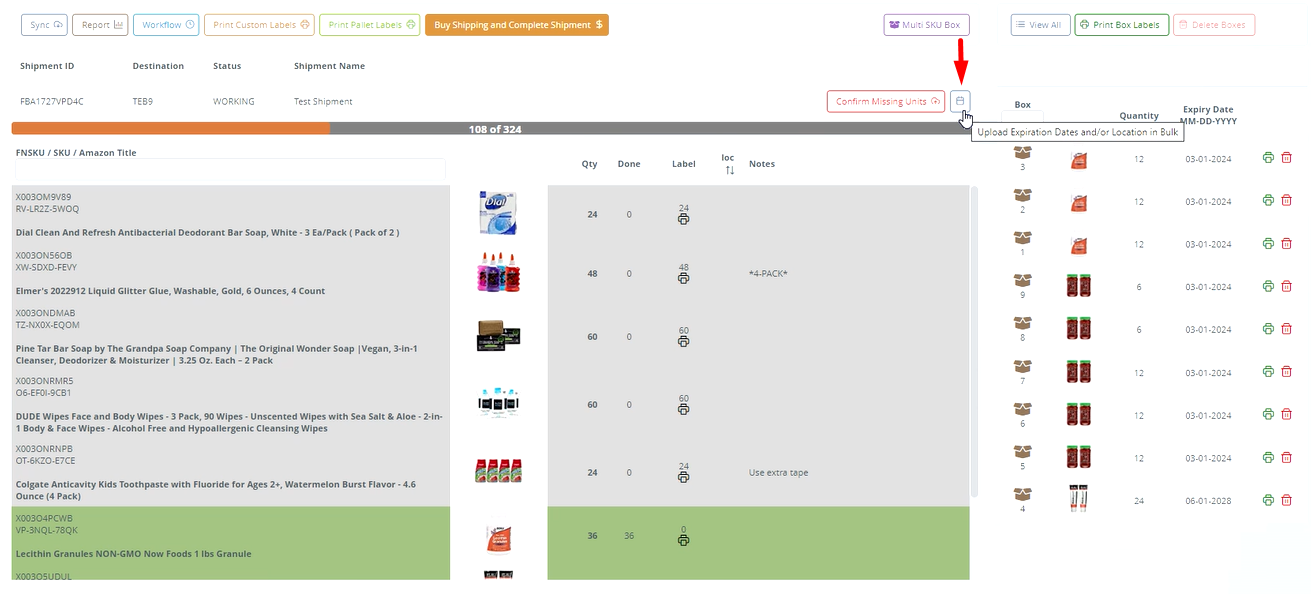Click the 108 of 324 progress bar
Viewport: 1311px width, 594px height.
pyautogui.click(x=494, y=129)
